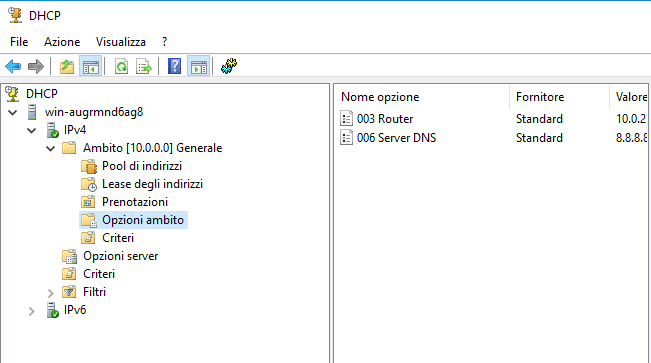Click the 006 Server DNS option icon
The image size is (651, 363).
pyautogui.click(x=346, y=138)
